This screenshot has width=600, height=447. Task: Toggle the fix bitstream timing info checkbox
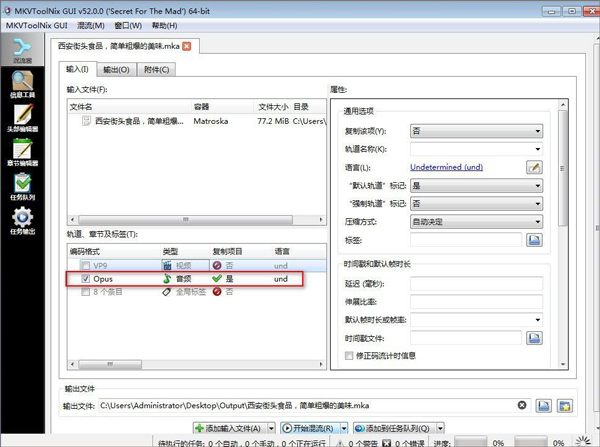[x=349, y=356]
